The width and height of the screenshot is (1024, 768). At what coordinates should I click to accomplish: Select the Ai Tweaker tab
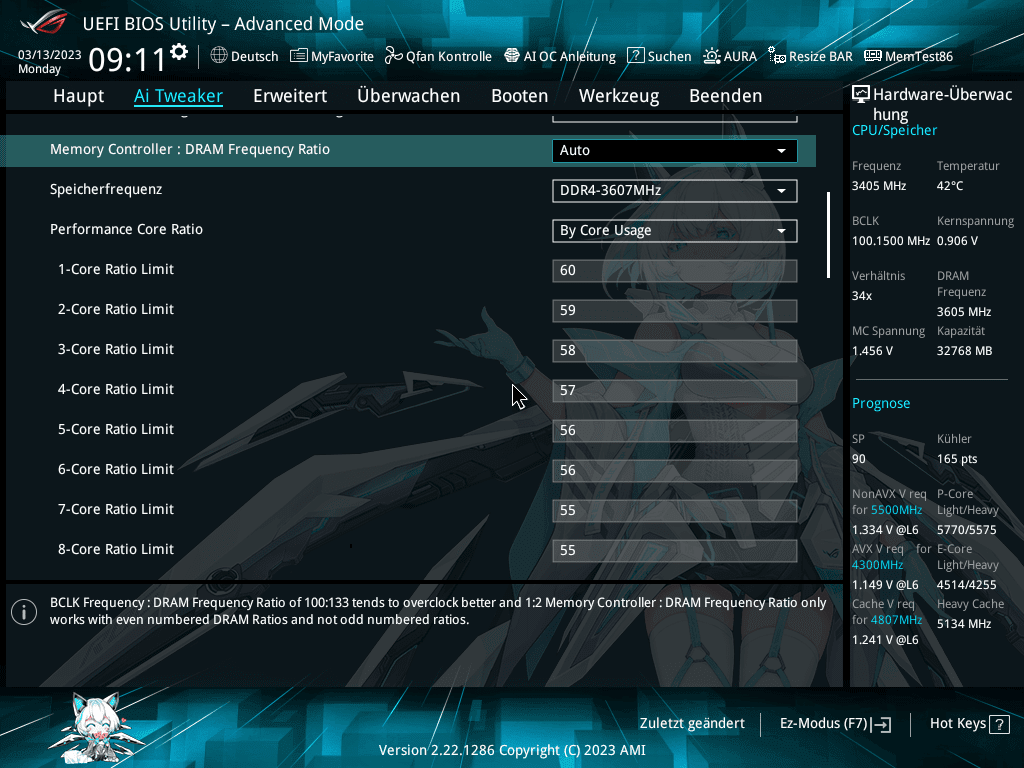(x=178, y=96)
